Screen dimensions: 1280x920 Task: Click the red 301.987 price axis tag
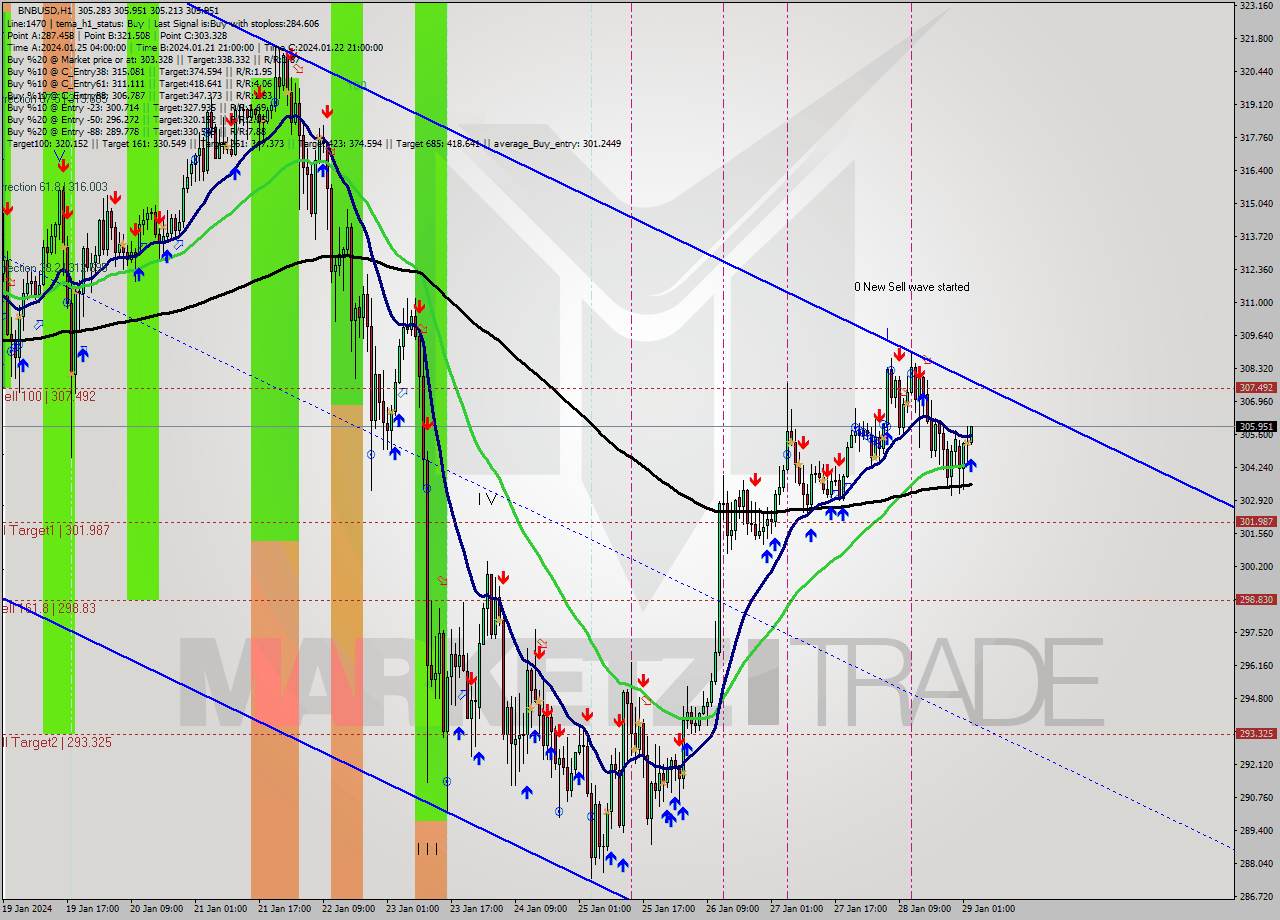[1256, 521]
